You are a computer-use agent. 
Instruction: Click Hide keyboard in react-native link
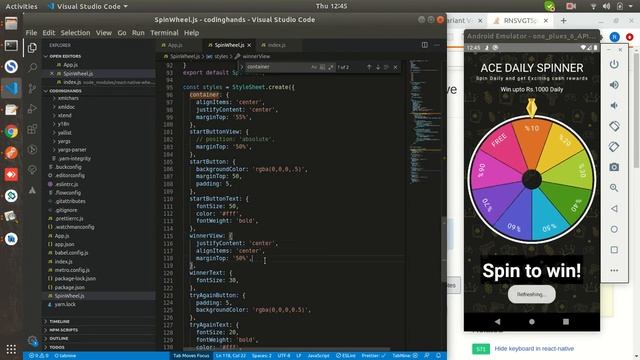click(x=534, y=349)
